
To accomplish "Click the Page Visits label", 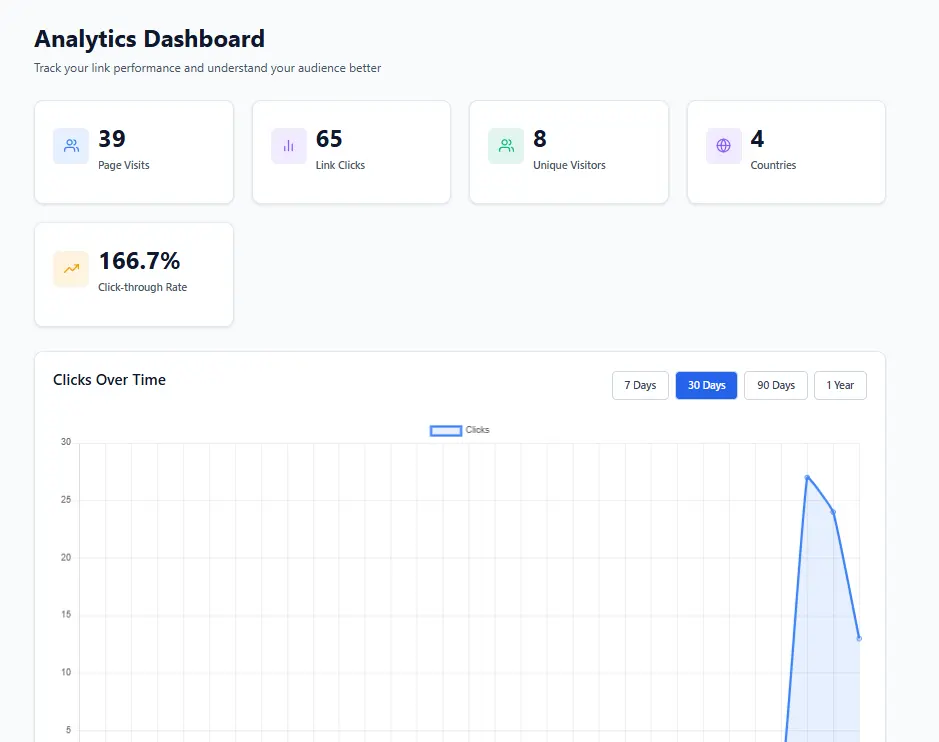I will (124, 165).
